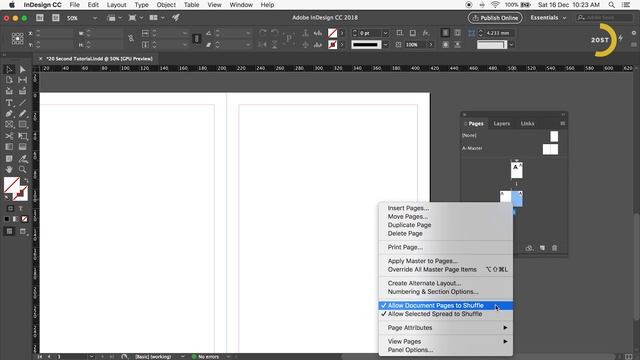
Task: Toggle Normal view mode in toolbox
Action: [x=9, y=231]
